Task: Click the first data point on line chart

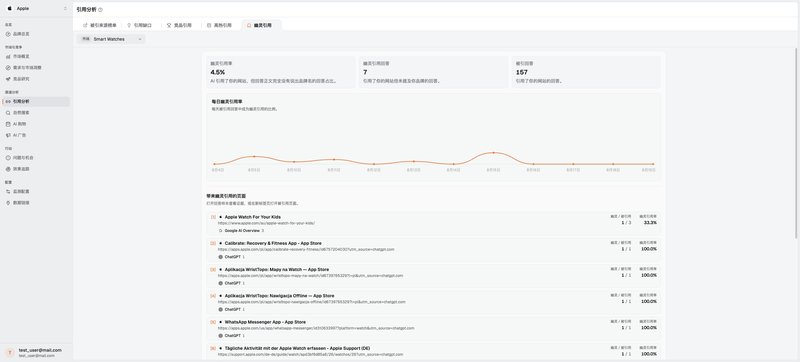Action: coord(214,164)
